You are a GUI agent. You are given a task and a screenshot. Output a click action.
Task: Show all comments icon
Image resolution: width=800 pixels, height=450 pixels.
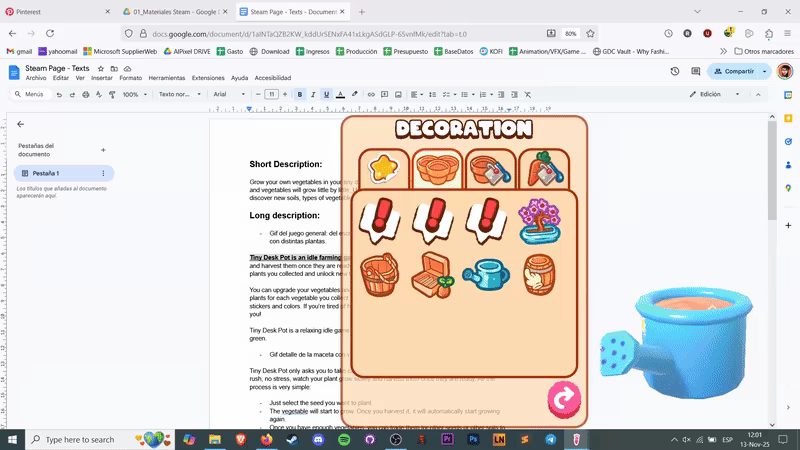click(x=695, y=71)
